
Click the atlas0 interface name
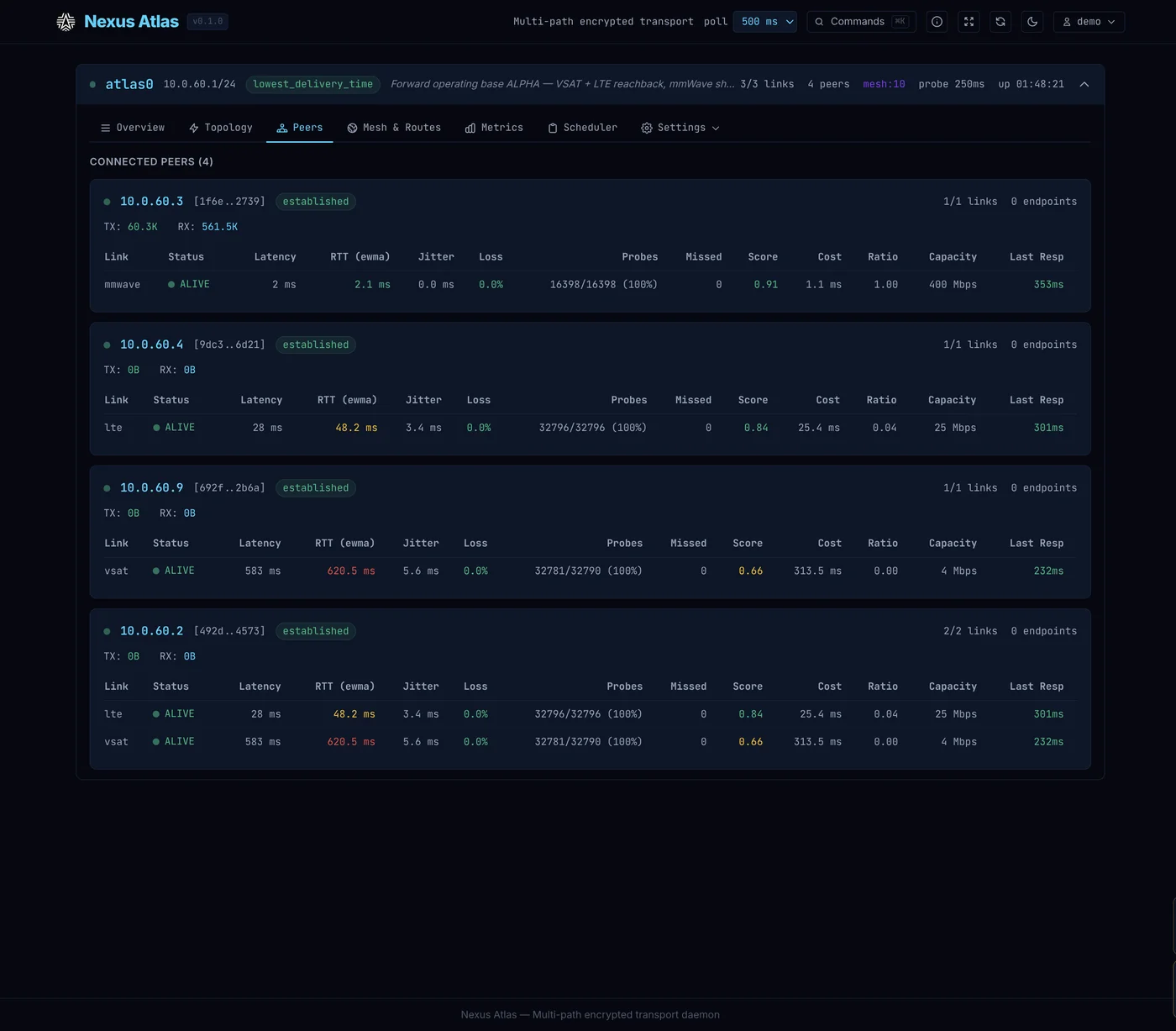pos(129,84)
